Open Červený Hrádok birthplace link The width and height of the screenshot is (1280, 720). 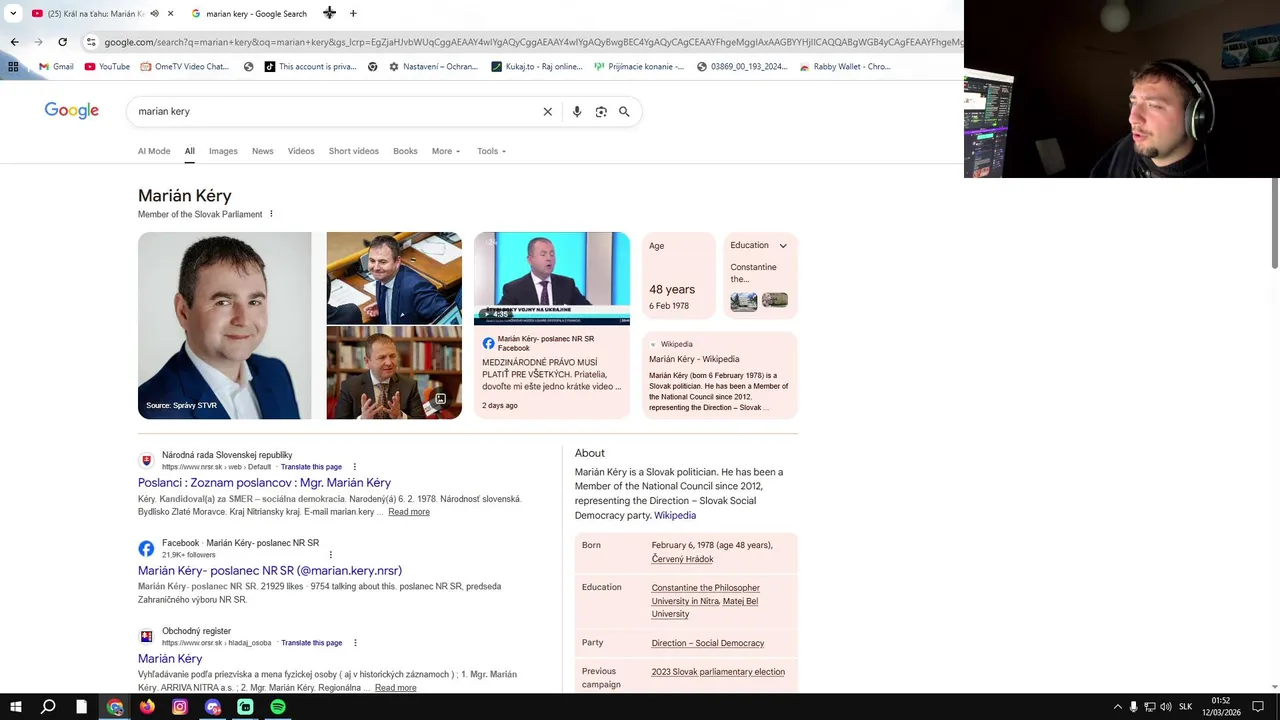point(682,559)
